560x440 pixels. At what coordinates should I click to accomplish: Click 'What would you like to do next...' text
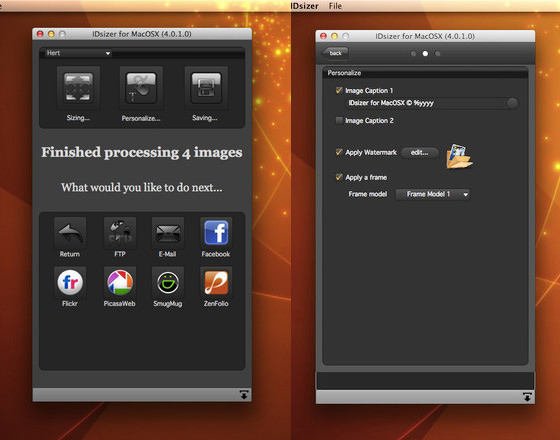click(x=141, y=188)
